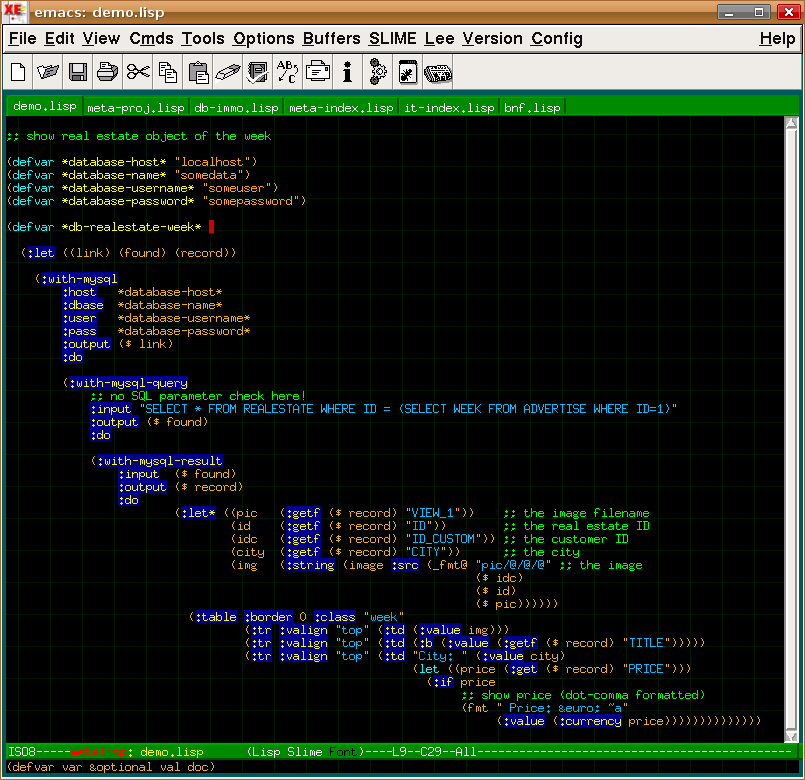Start compile with the gears icon

tap(378, 72)
